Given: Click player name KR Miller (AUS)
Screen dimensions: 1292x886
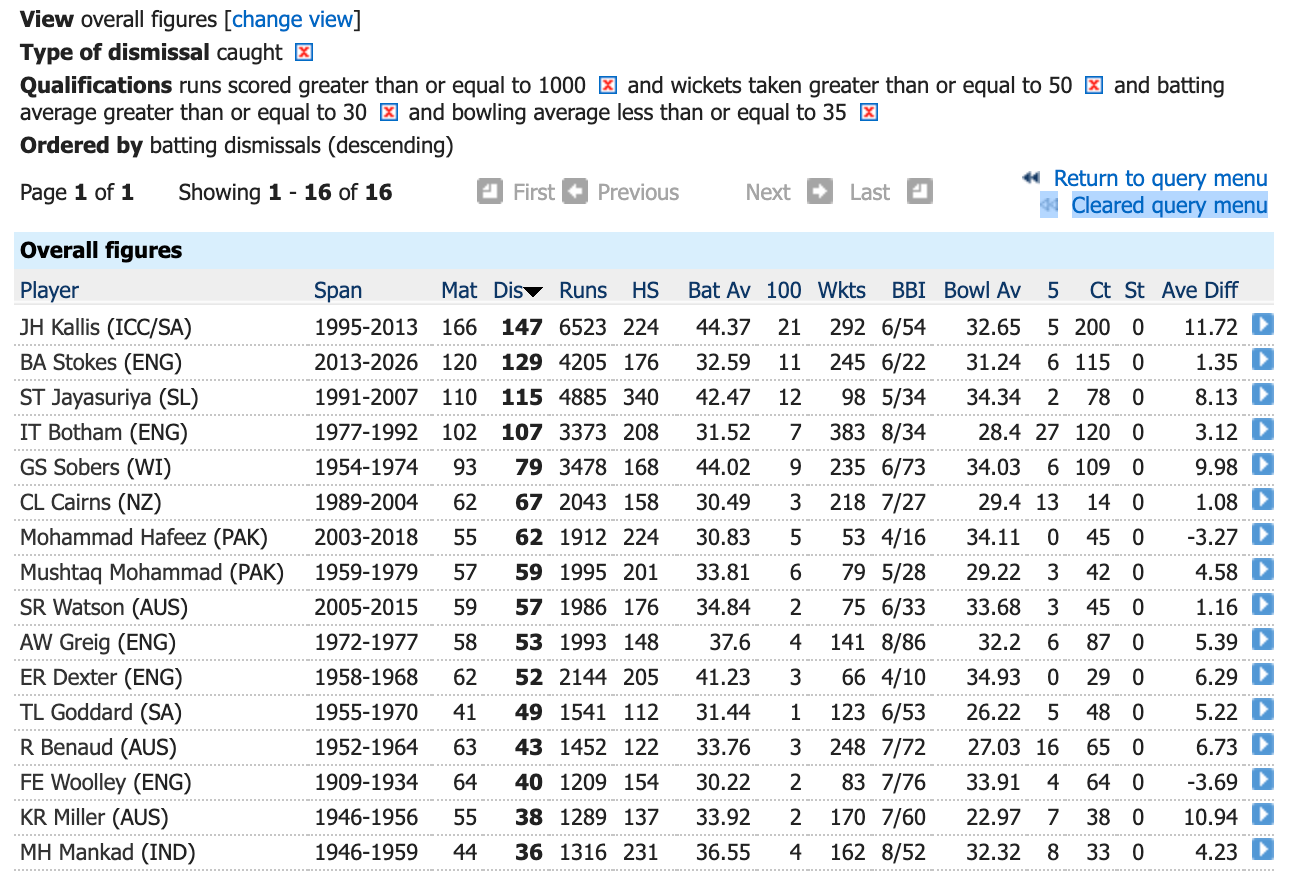Looking at the screenshot, I should point(94,817).
